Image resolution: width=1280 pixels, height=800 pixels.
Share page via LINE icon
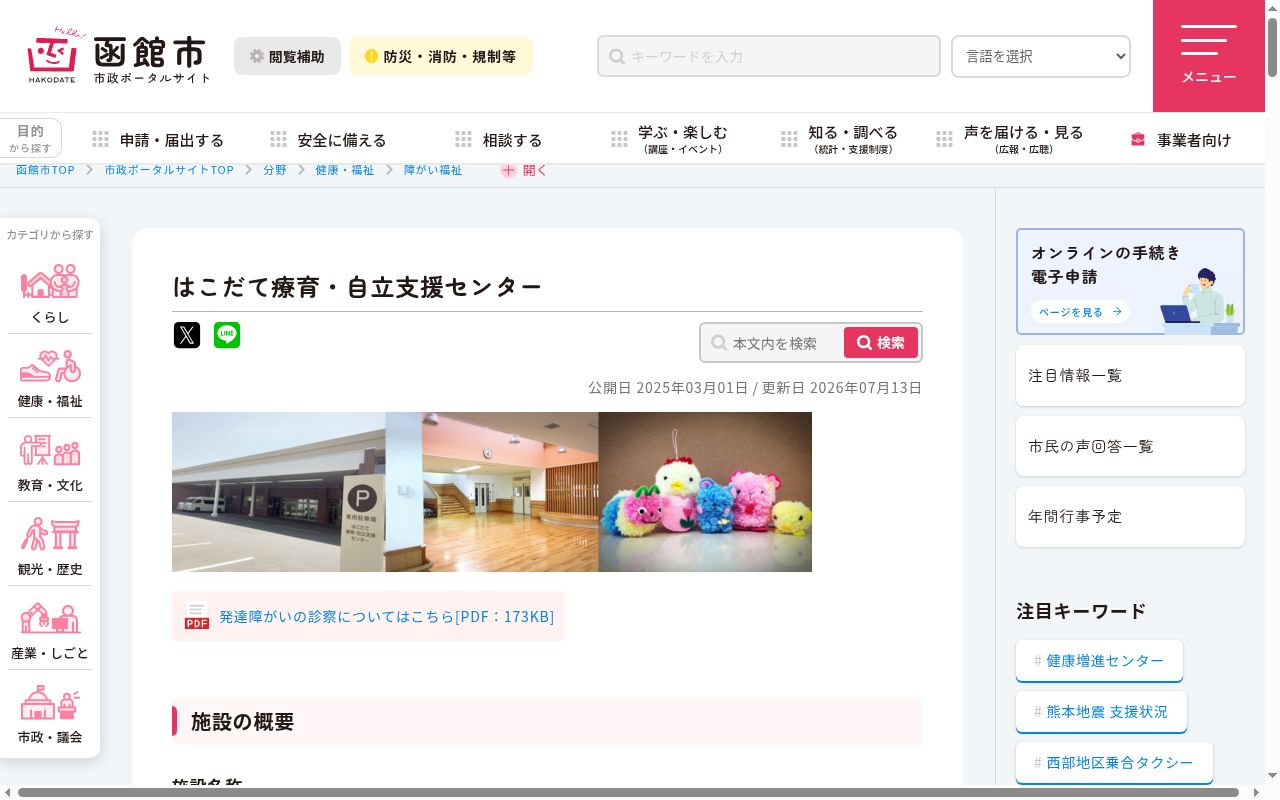click(x=227, y=335)
